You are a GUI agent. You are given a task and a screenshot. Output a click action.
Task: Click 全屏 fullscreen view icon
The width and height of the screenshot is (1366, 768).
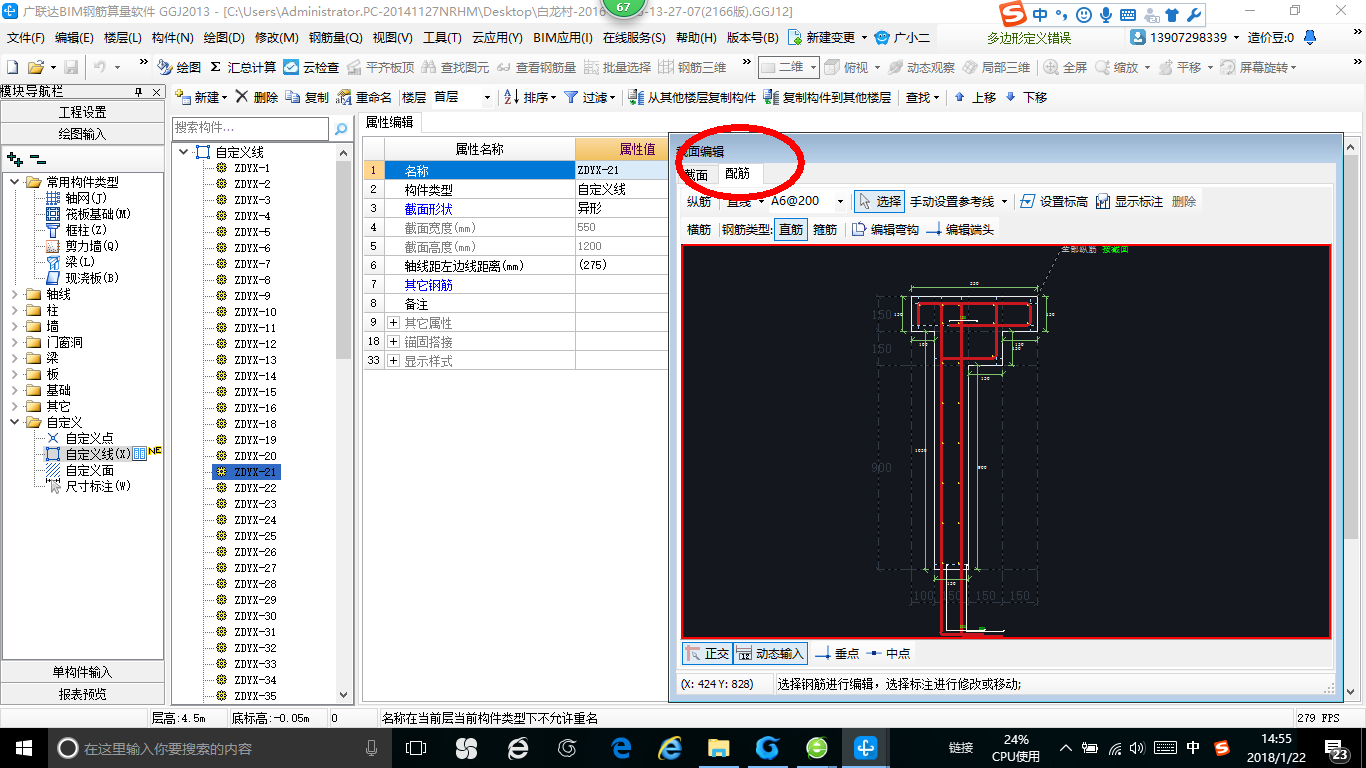pyautogui.click(x=1065, y=67)
